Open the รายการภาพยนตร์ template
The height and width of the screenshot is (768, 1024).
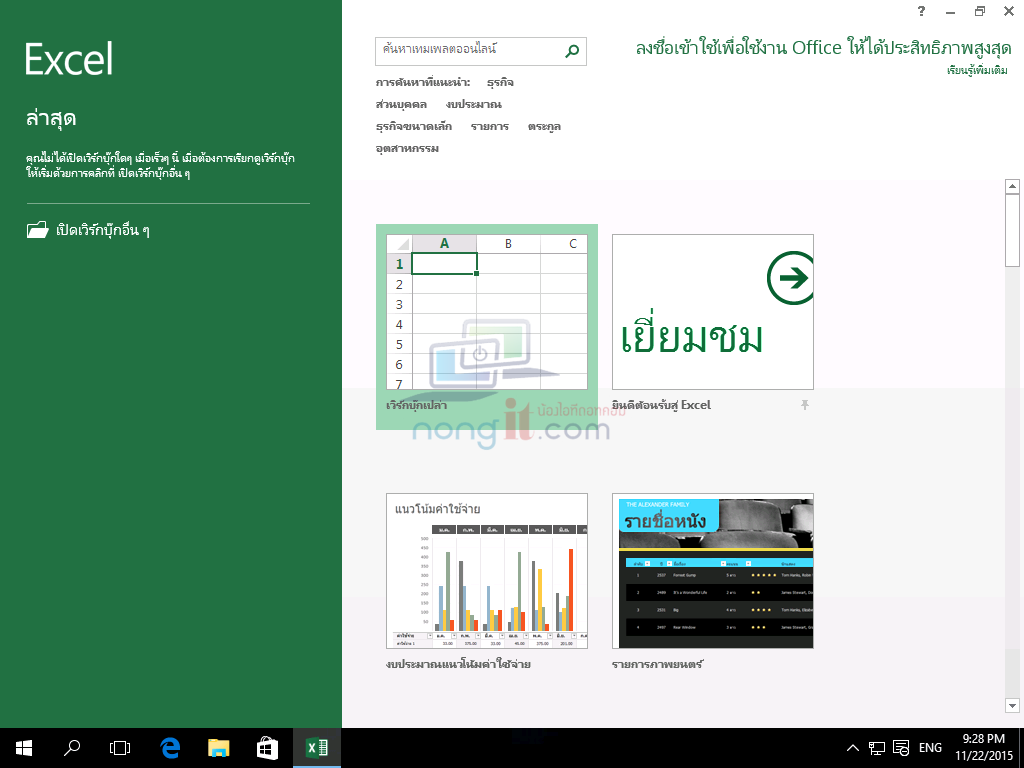point(712,570)
